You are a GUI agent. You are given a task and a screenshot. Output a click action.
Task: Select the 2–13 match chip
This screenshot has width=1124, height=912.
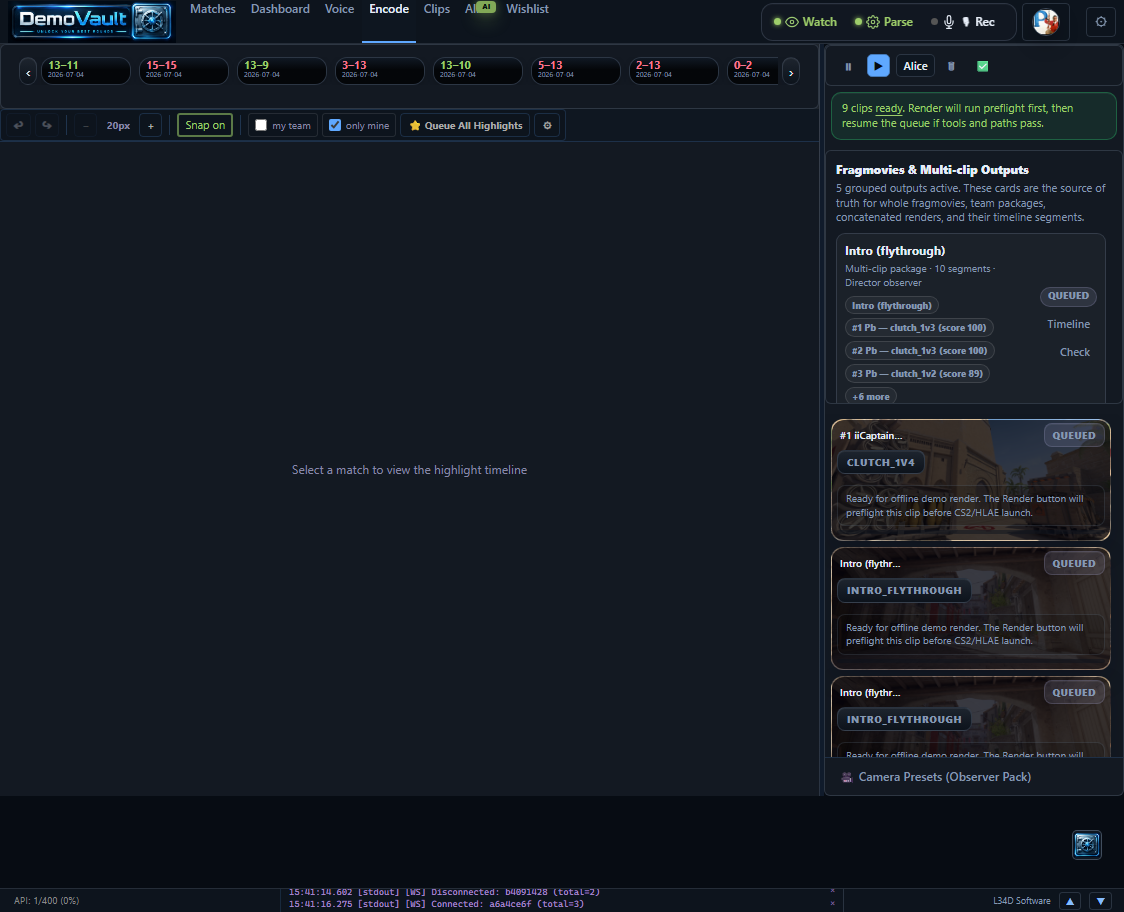click(674, 71)
